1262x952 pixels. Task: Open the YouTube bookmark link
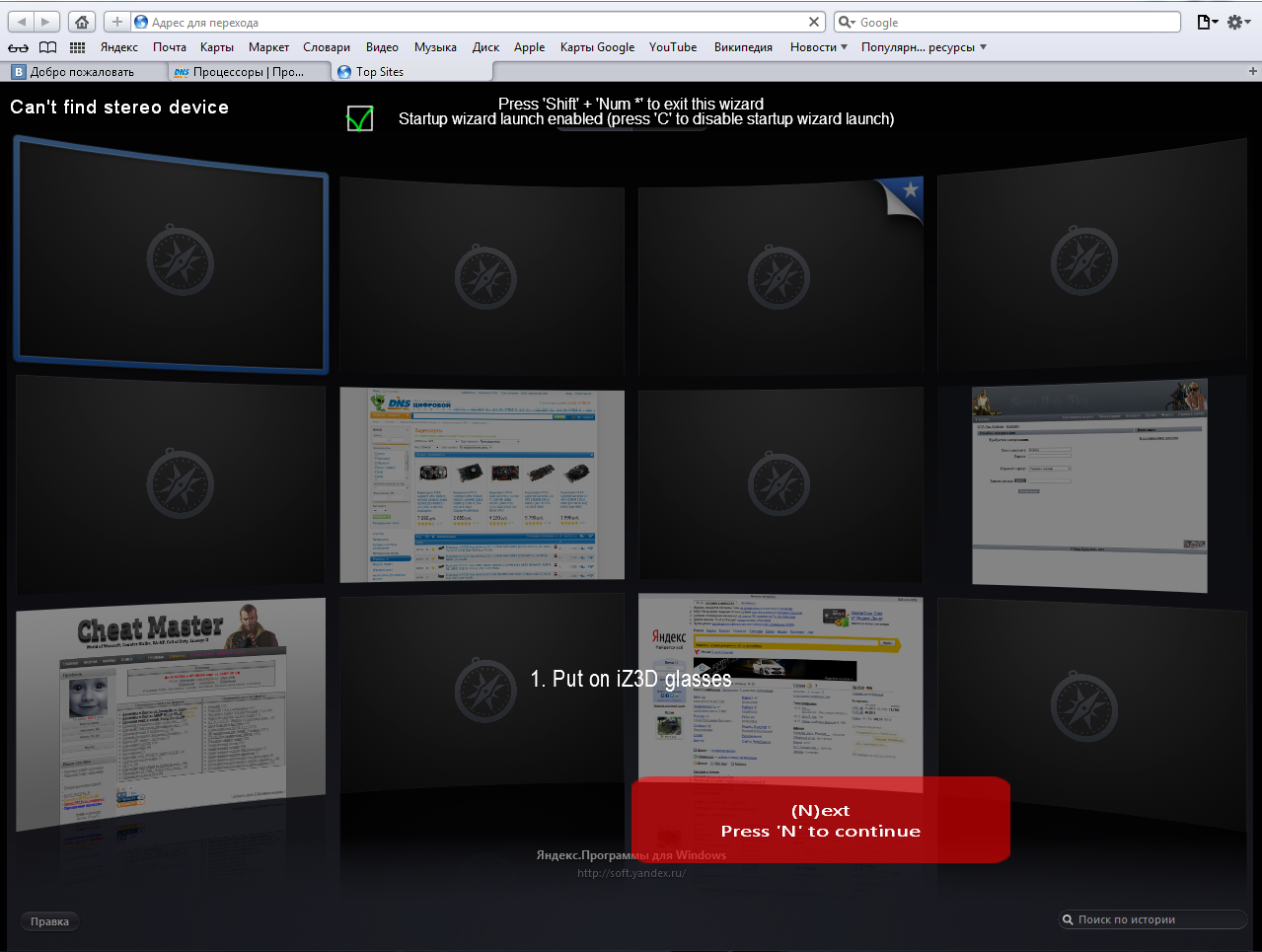[x=673, y=47]
